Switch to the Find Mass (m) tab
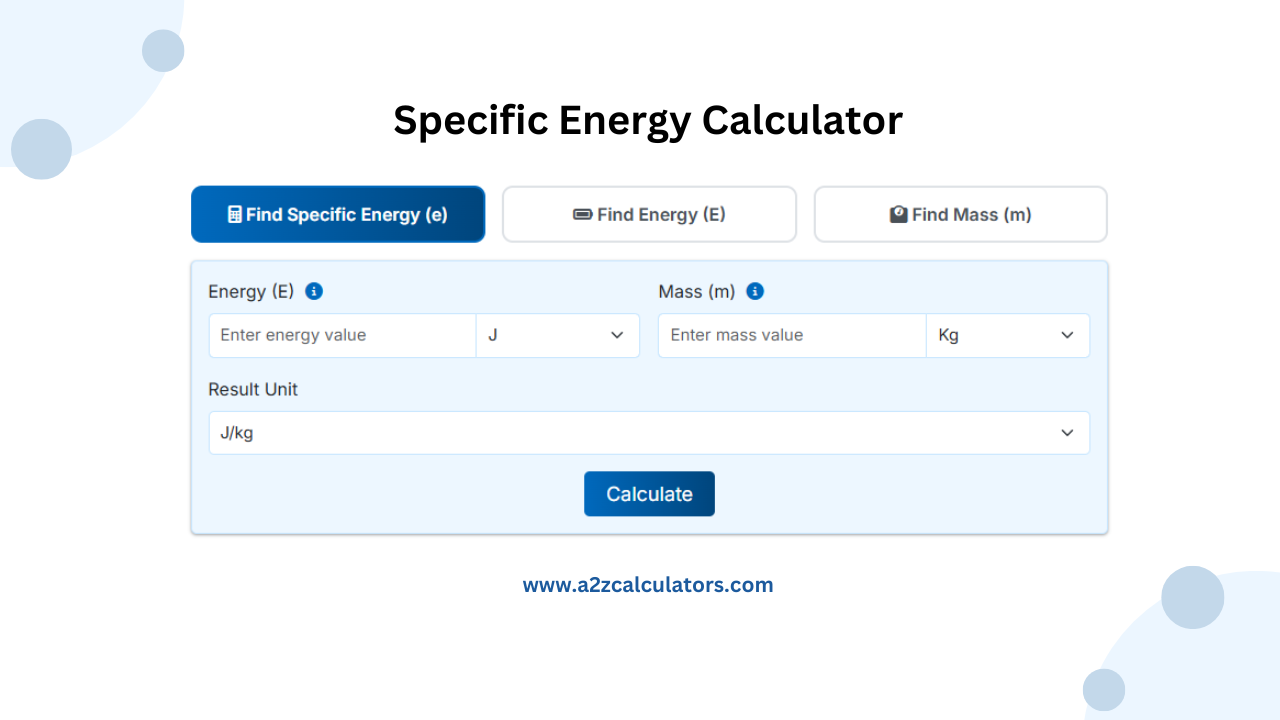This screenshot has width=1280, height=720. [960, 214]
